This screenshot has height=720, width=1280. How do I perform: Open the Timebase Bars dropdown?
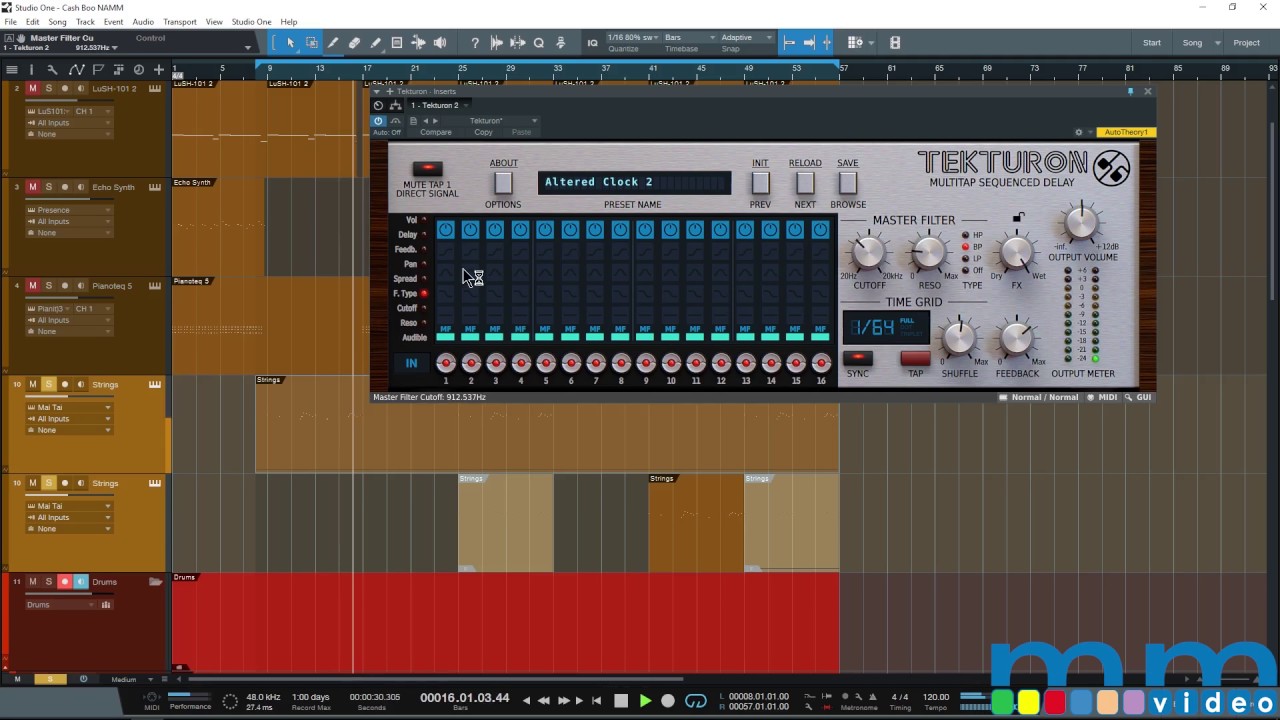(690, 38)
